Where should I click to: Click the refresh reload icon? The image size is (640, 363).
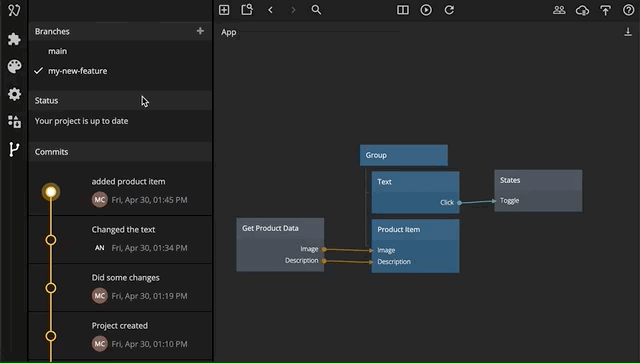(449, 10)
